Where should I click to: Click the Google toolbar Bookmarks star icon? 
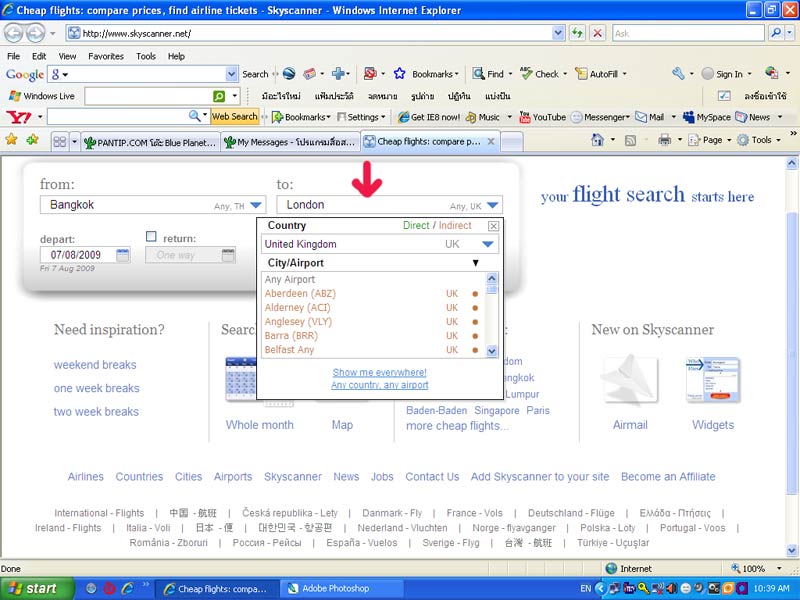pos(399,74)
